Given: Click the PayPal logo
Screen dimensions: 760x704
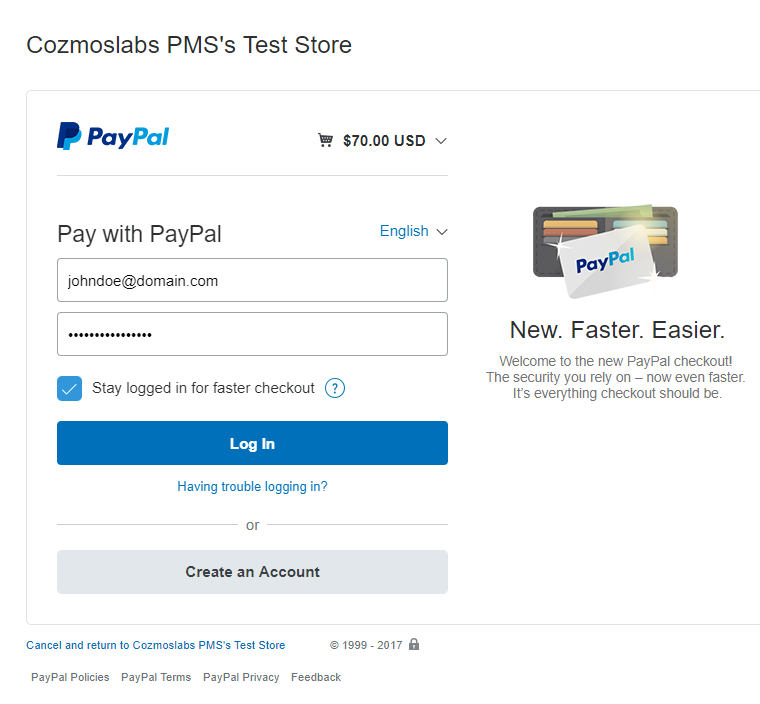Looking at the screenshot, I should pos(113,136).
